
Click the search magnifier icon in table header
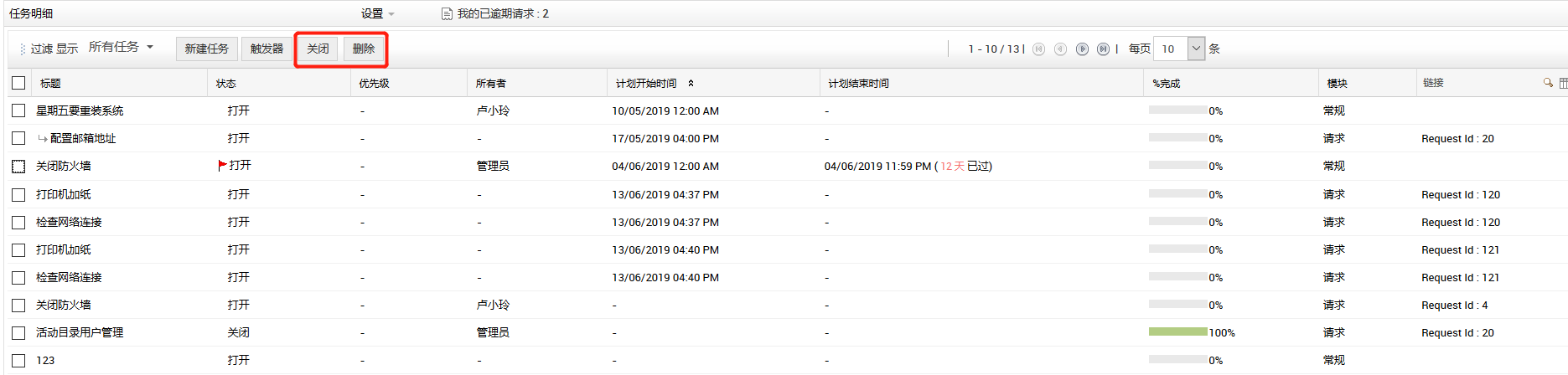(1547, 83)
